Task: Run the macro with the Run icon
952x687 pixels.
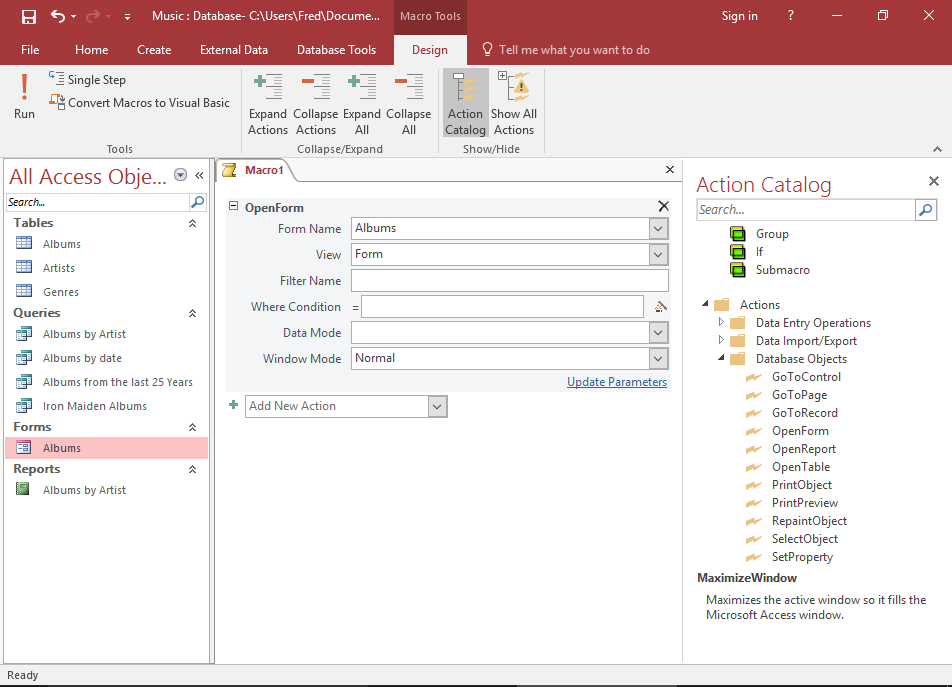Action: tap(24, 96)
